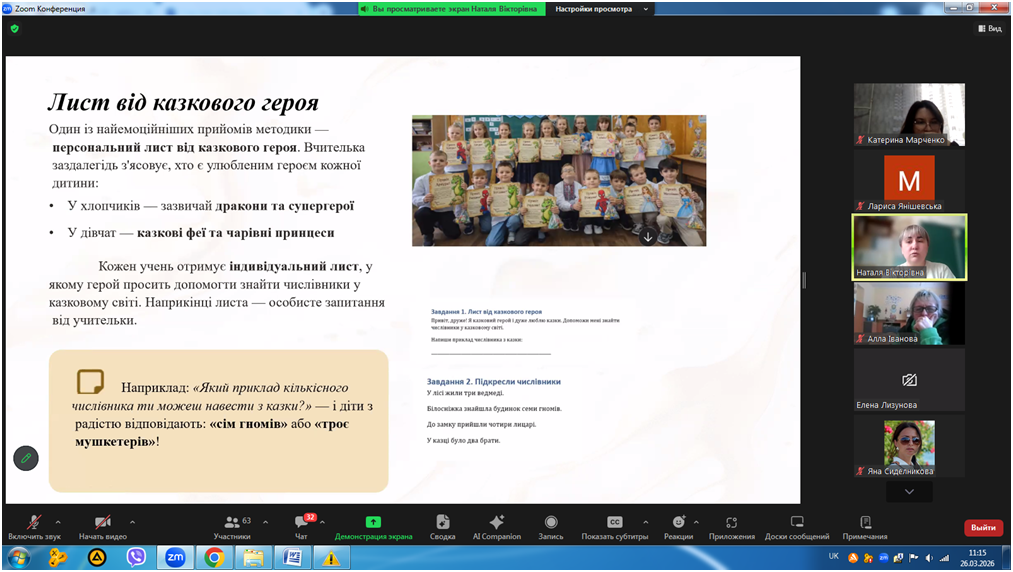Open the Вид view layout menu
Viewport: 1013px width, 572px height.
(x=989, y=29)
